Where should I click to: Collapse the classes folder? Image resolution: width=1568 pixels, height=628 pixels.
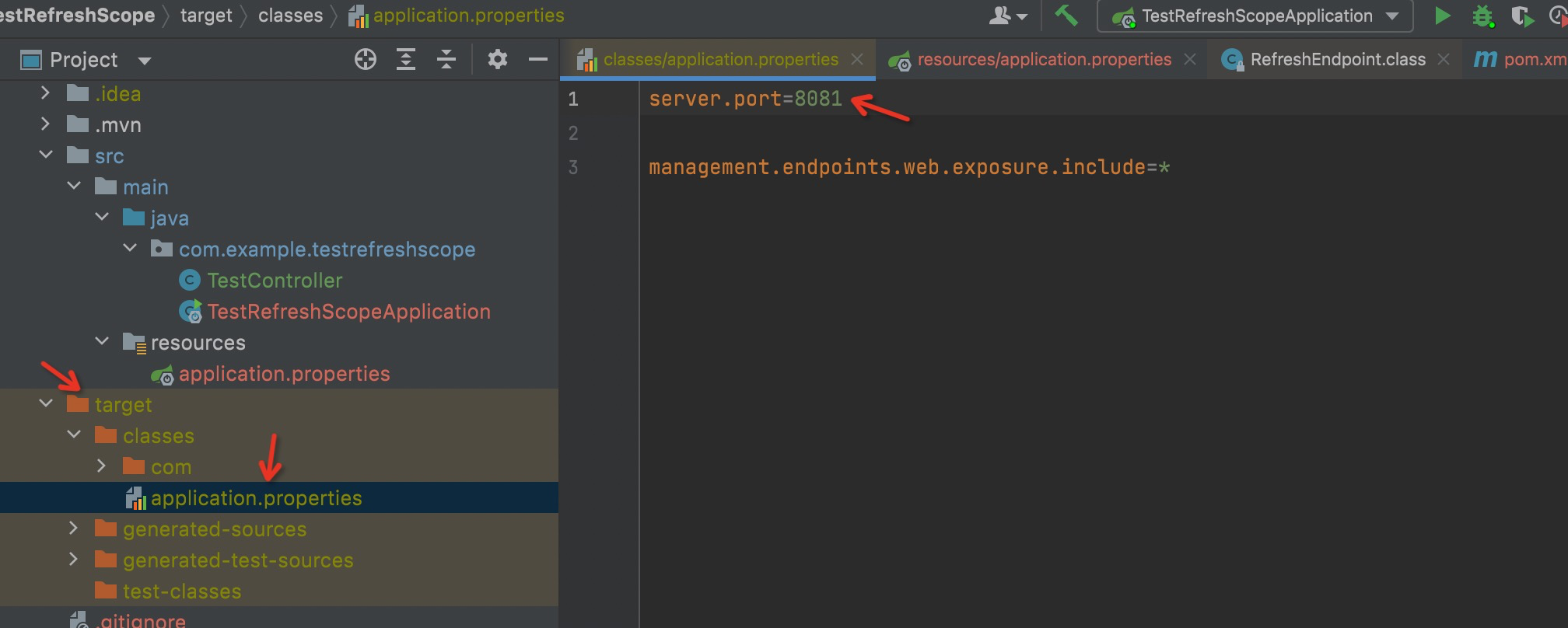tap(74, 435)
